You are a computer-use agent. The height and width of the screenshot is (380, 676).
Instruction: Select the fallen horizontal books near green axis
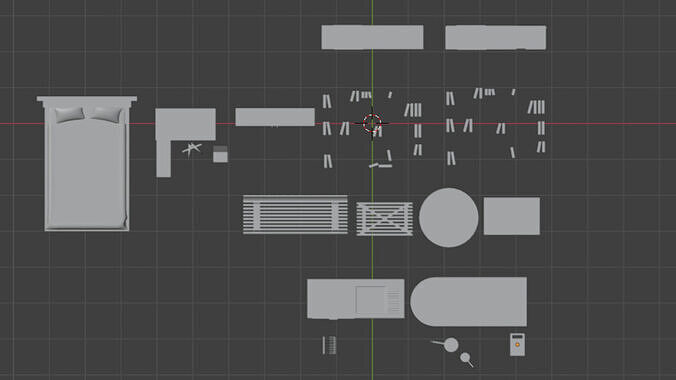[x=380, y=165]
